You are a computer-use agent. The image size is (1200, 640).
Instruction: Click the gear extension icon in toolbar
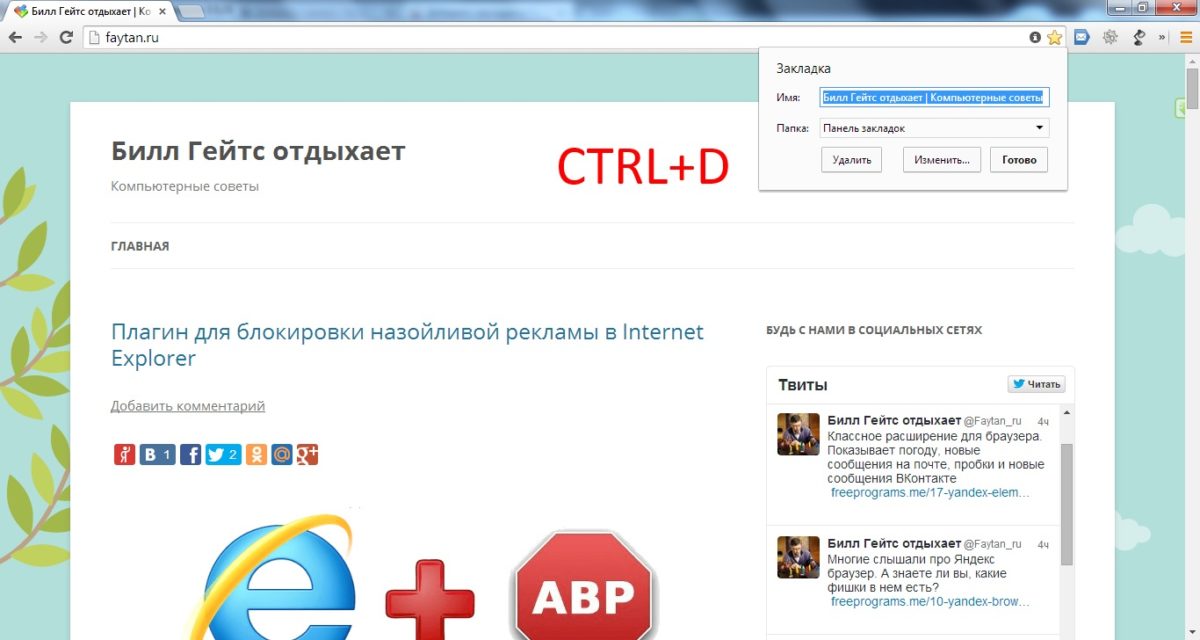point(1109,37)
